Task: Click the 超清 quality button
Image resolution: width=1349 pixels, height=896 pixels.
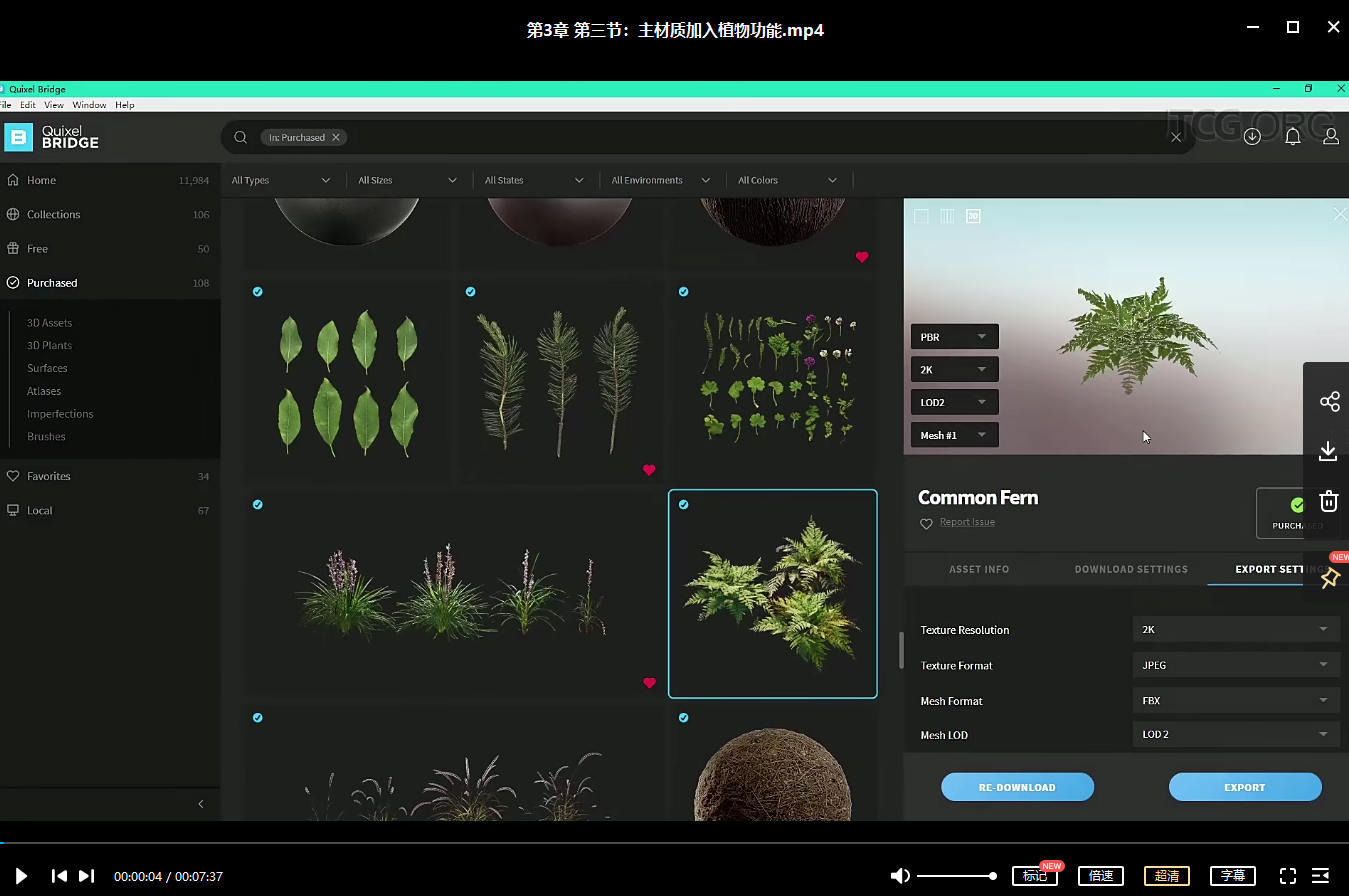Action: click(x=1167, y=876)
